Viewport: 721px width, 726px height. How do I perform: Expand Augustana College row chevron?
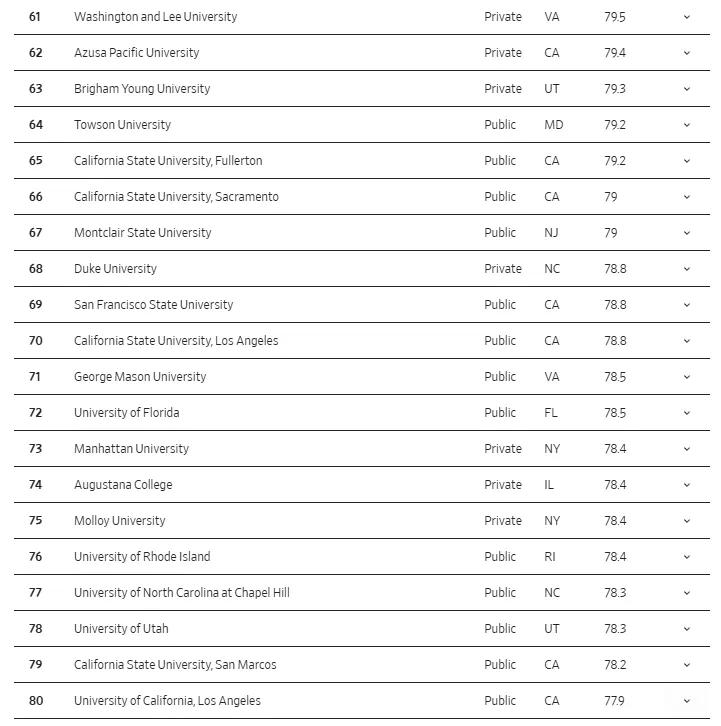click(x=687, y=485)
